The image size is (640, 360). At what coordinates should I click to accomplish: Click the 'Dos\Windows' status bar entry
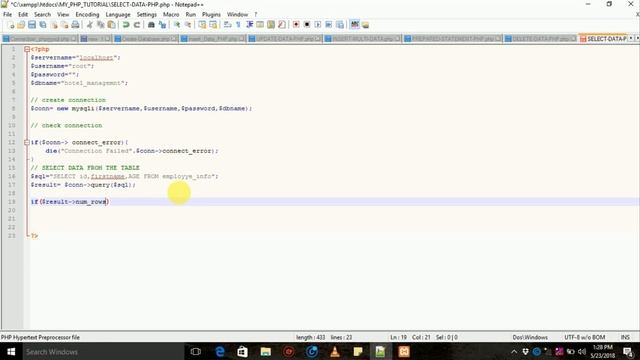[x=530, y=338]
